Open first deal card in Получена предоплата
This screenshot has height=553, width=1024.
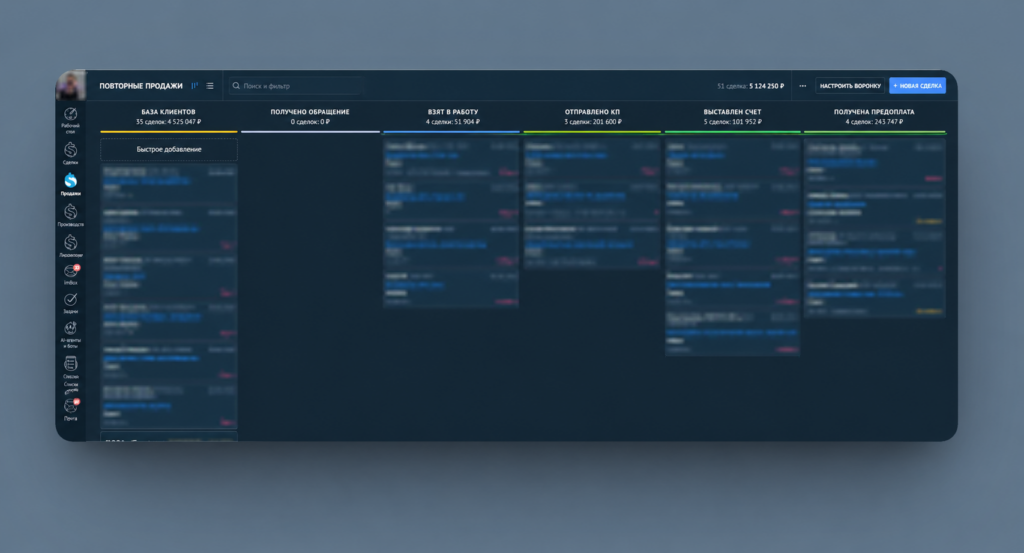click(874, 163)
